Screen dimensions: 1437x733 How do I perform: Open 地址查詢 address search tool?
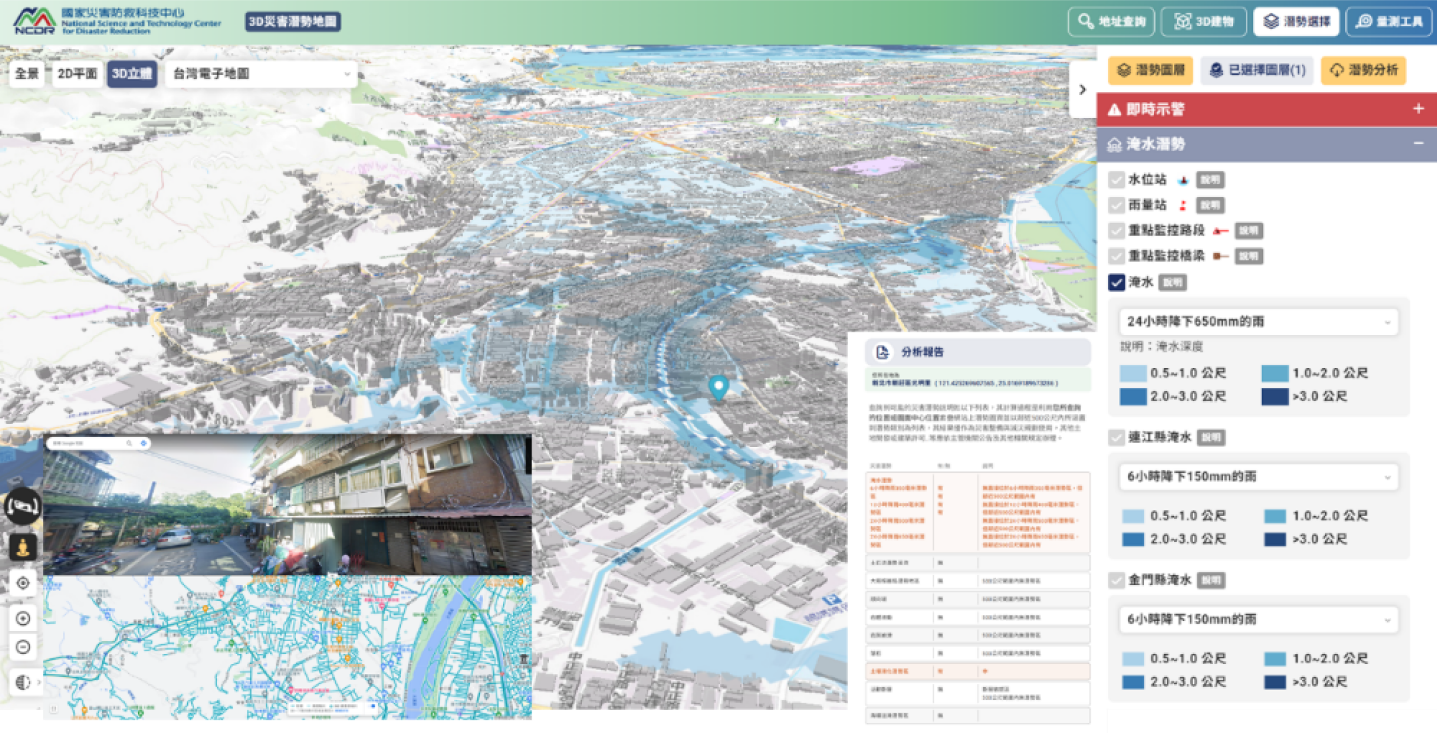1111,21
